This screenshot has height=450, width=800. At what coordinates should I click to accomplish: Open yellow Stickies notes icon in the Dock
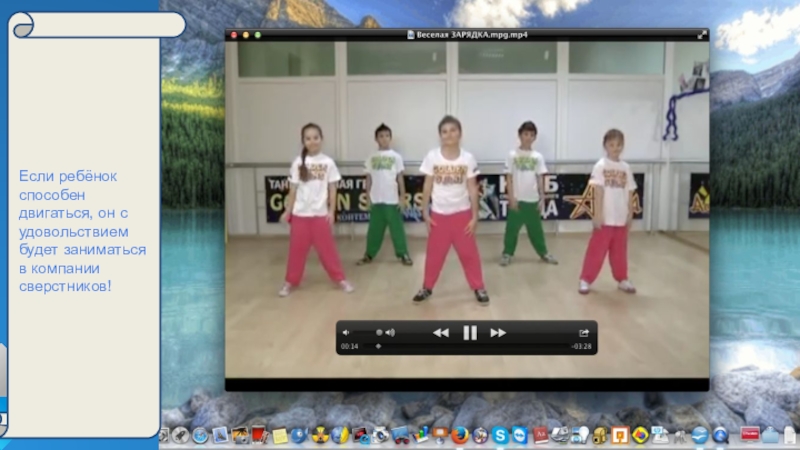pyautogui.click(x=280, y=435)
